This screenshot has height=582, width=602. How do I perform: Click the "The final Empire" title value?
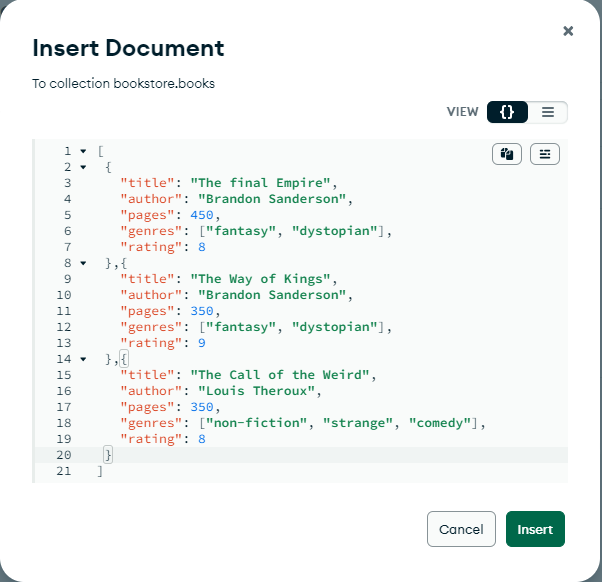pyautogui.click(x=260, y=183)
